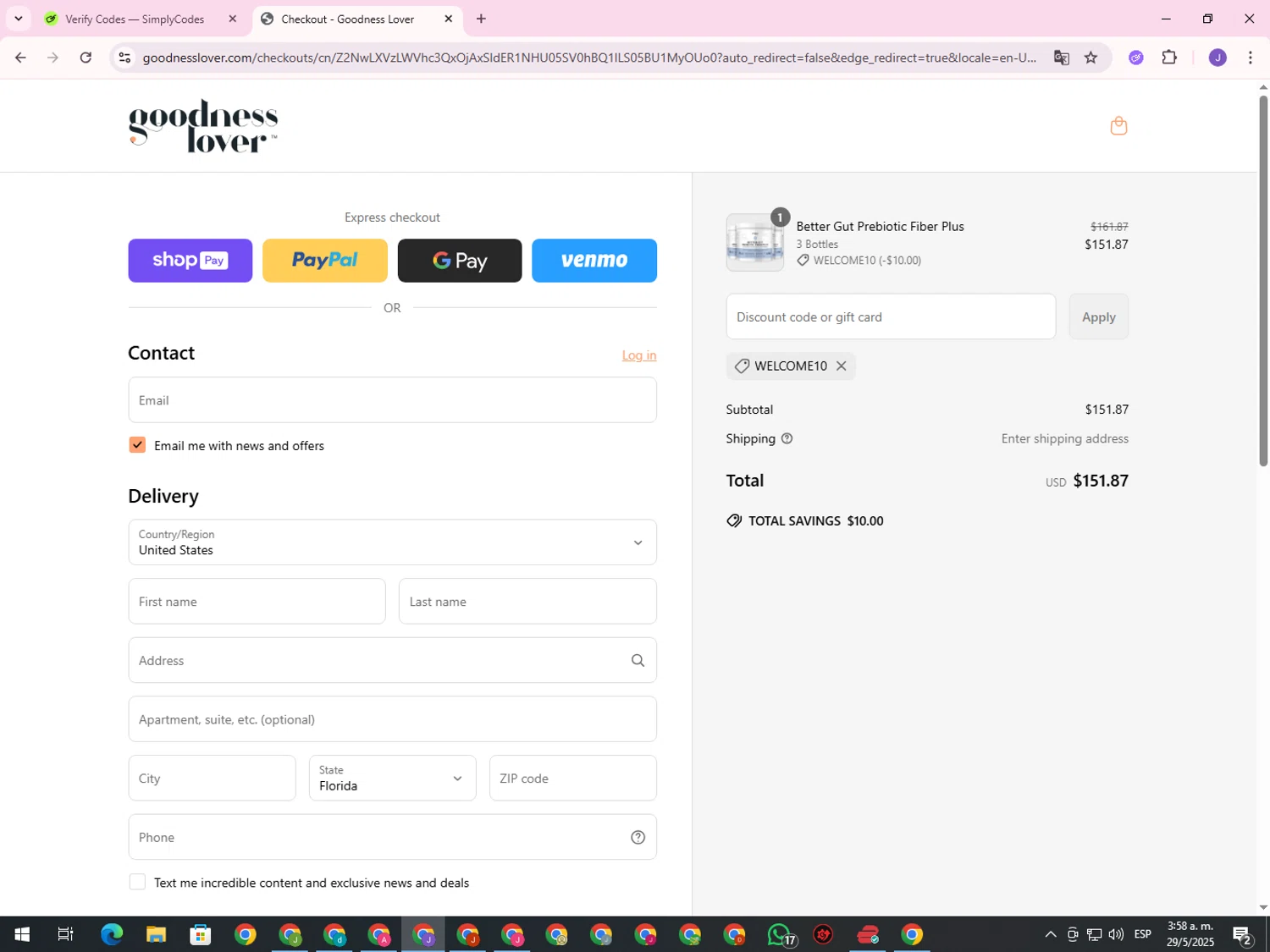This screenshot has width=1270, height=952.
Task: Click the ZIP code field
Action: pyautogui.click(x=573, y=778)
